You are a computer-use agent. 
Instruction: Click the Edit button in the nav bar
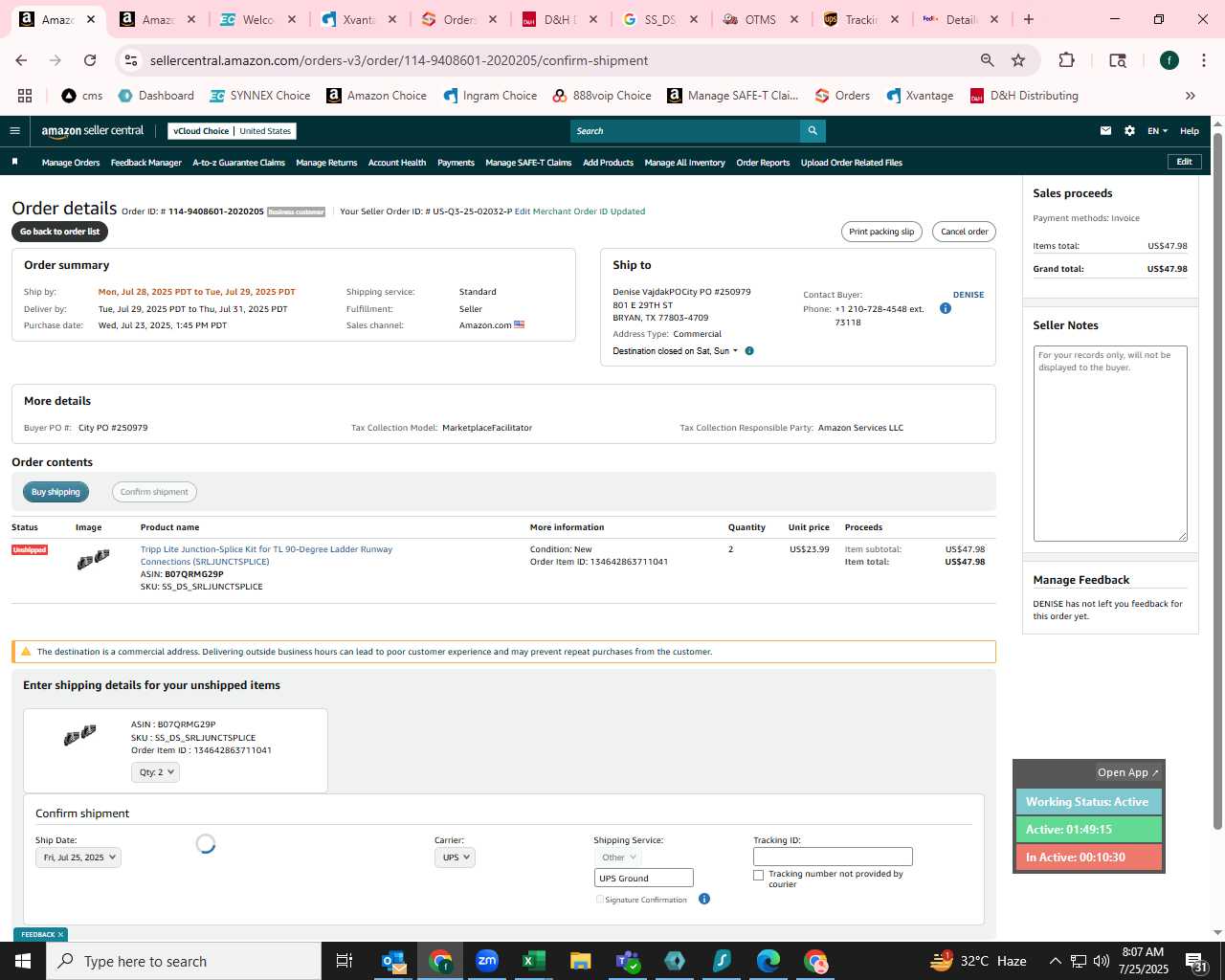tap(1184, 162)
